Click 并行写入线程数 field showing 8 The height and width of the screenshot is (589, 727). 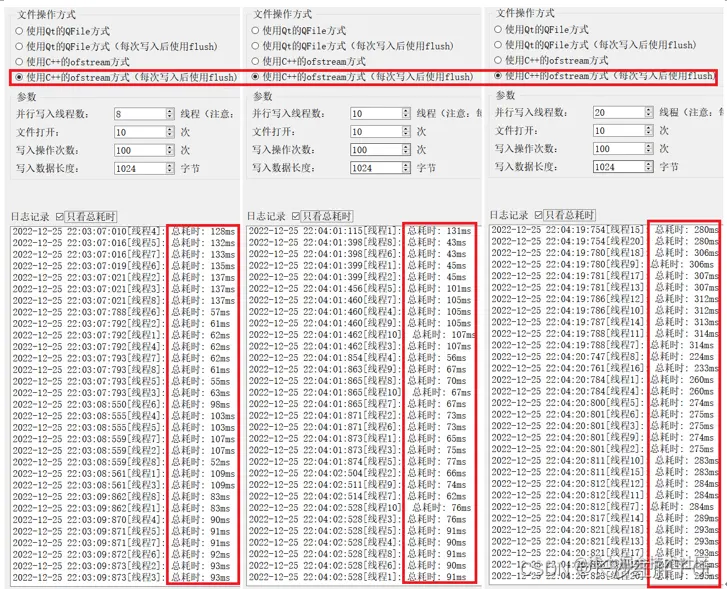point(144,114)
